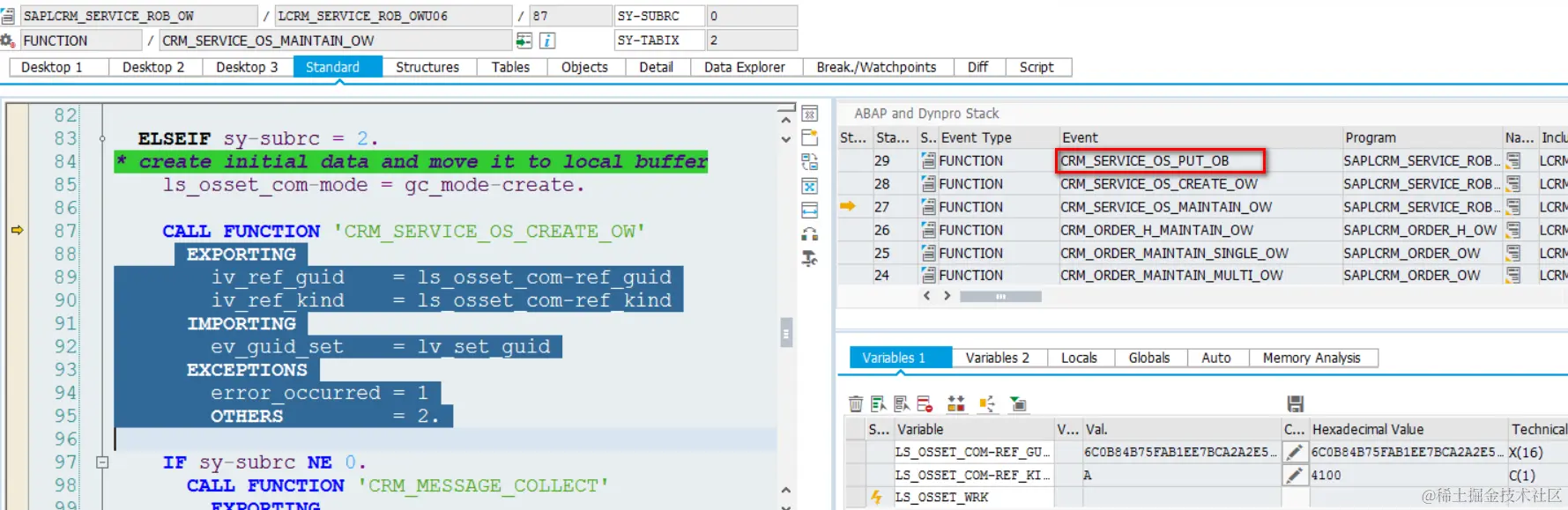Collapse the IF block at line 97
The width and height of the screenshot is (1568, 510).
102,462
